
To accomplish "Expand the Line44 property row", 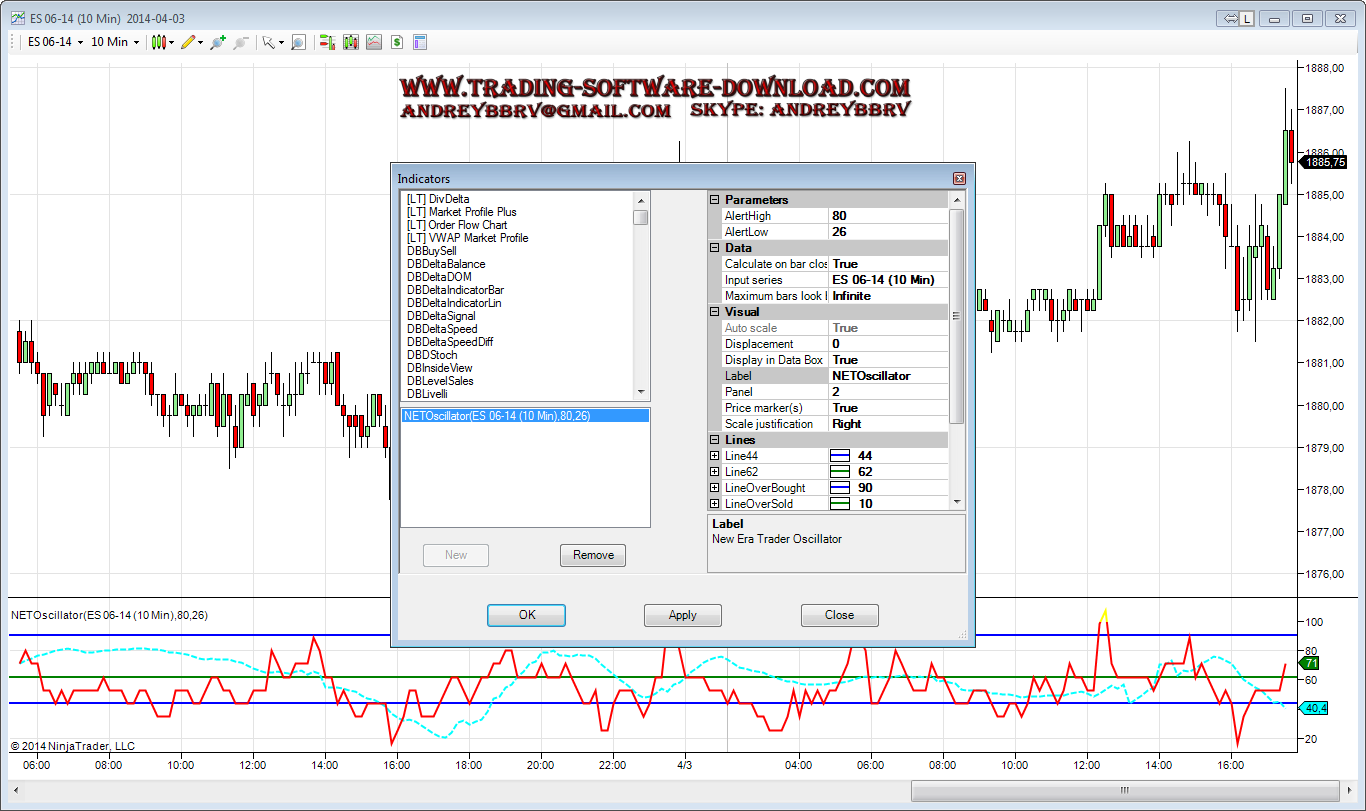I will click(714, 456).
